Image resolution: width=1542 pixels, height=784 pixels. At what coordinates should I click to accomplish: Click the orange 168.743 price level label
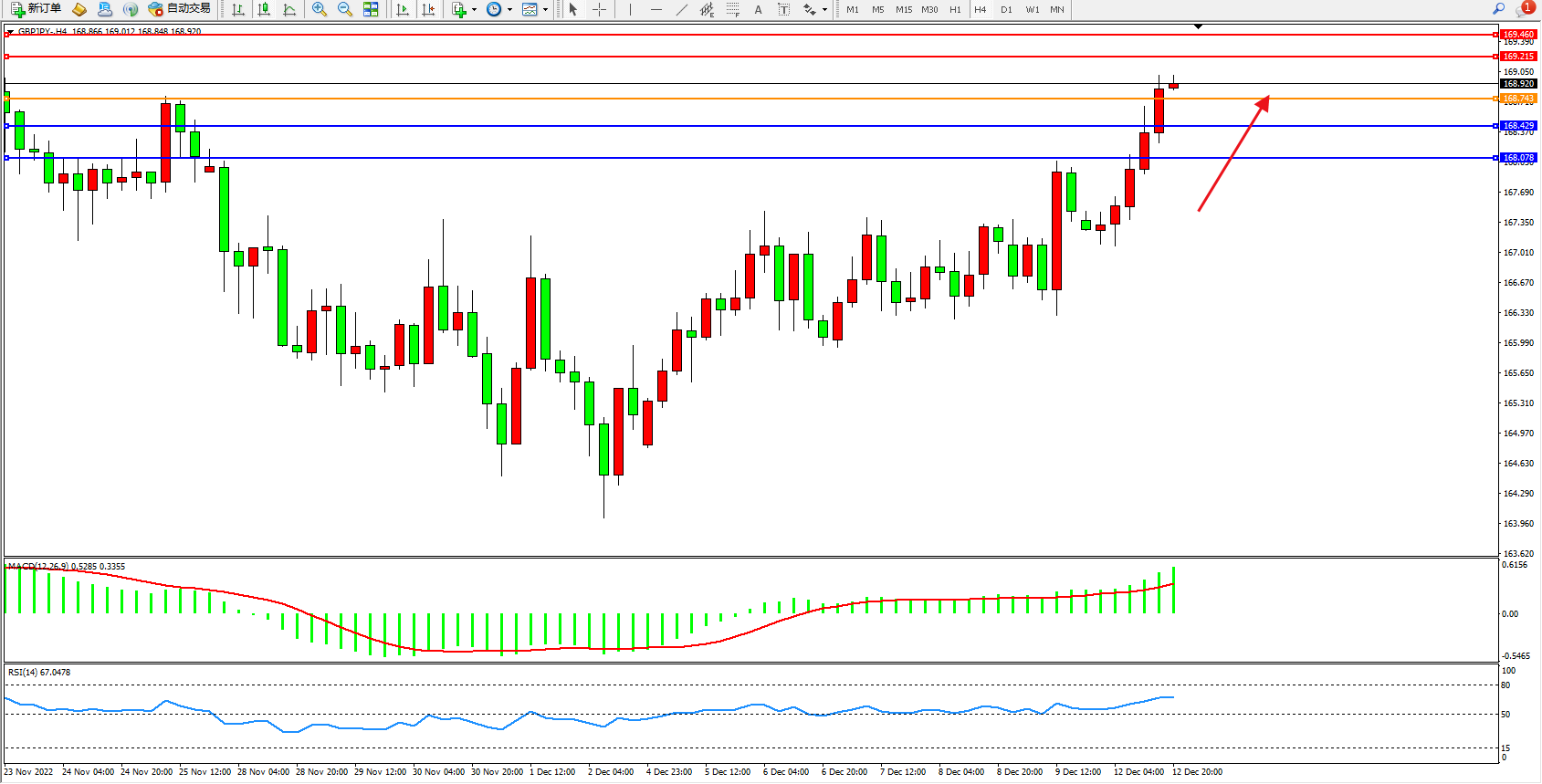(x=1518, y=99)
